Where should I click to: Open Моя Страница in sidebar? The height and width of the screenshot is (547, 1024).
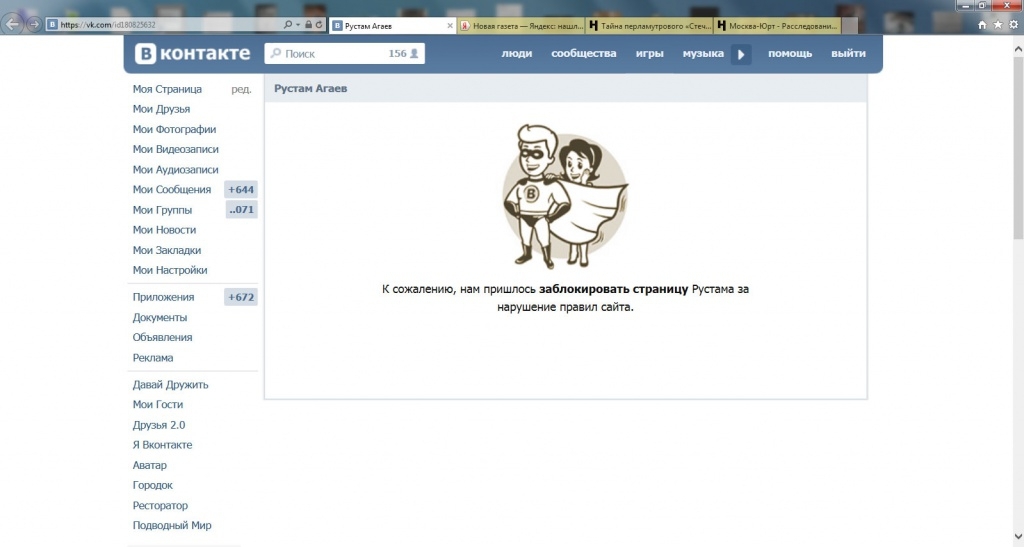point(167,89)
